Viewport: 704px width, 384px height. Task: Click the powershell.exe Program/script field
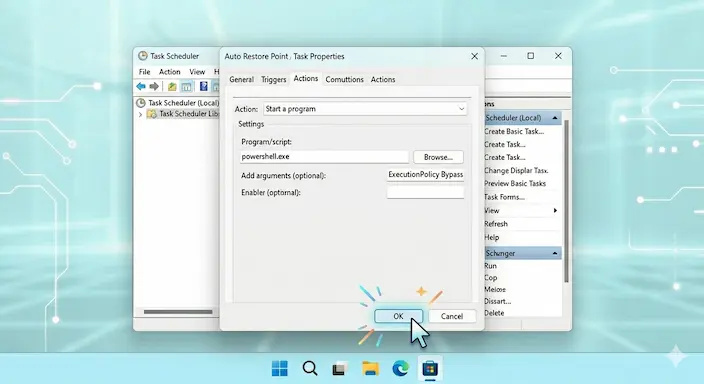click(x=324, y=157)
